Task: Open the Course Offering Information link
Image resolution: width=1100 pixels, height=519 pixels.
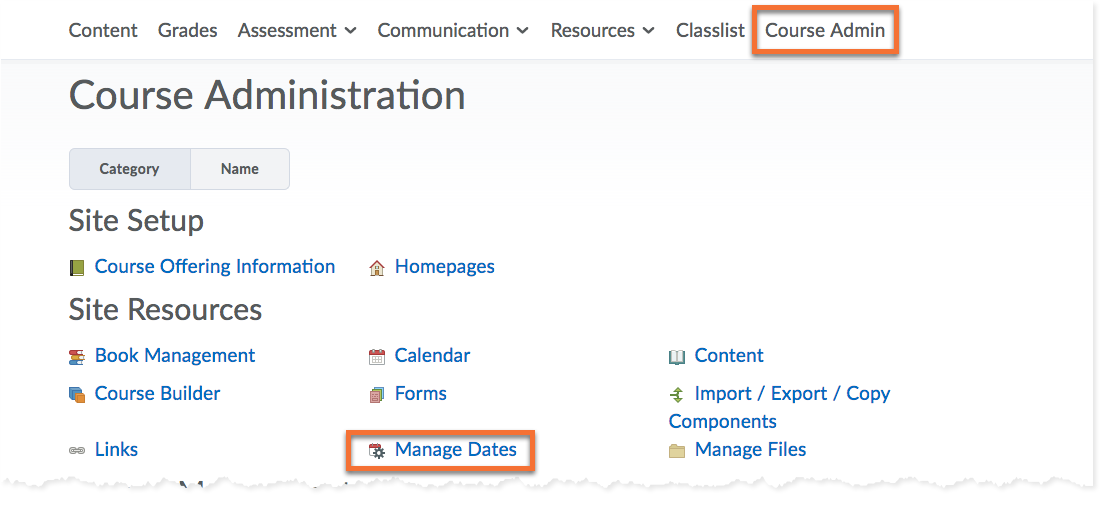Action: point(215,266)
